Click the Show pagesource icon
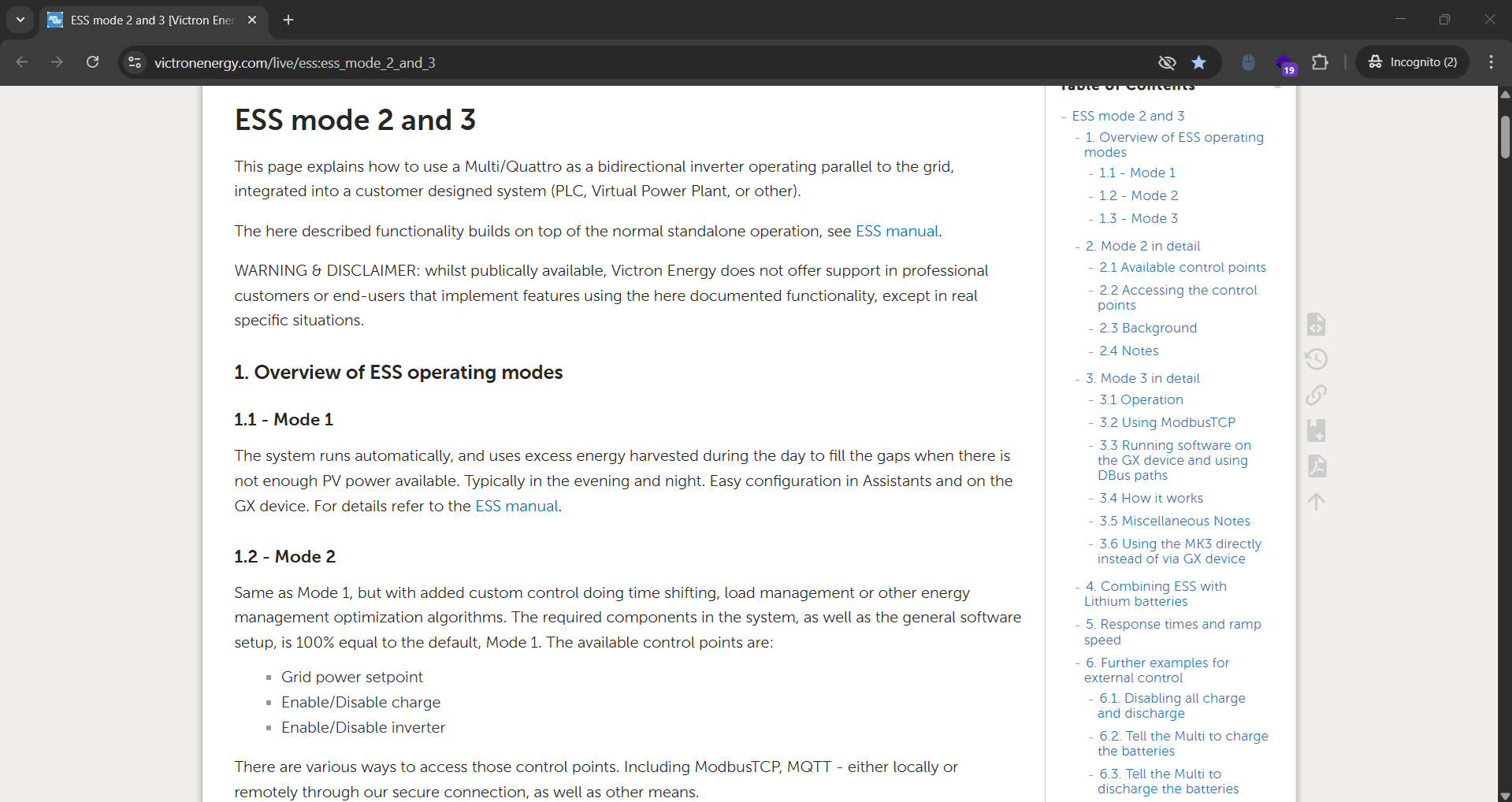Viewport: 1512px width, 802px height. pos(1316,325)
